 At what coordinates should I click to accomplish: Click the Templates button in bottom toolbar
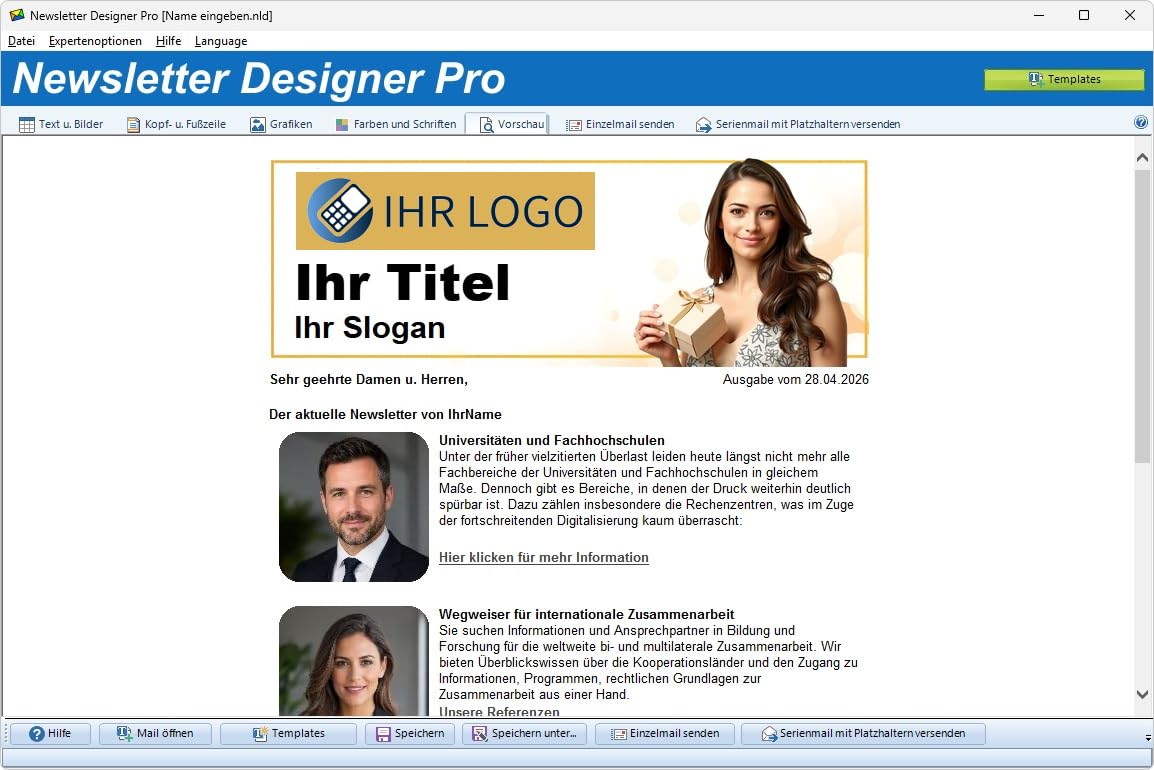[x=288, y=734]
